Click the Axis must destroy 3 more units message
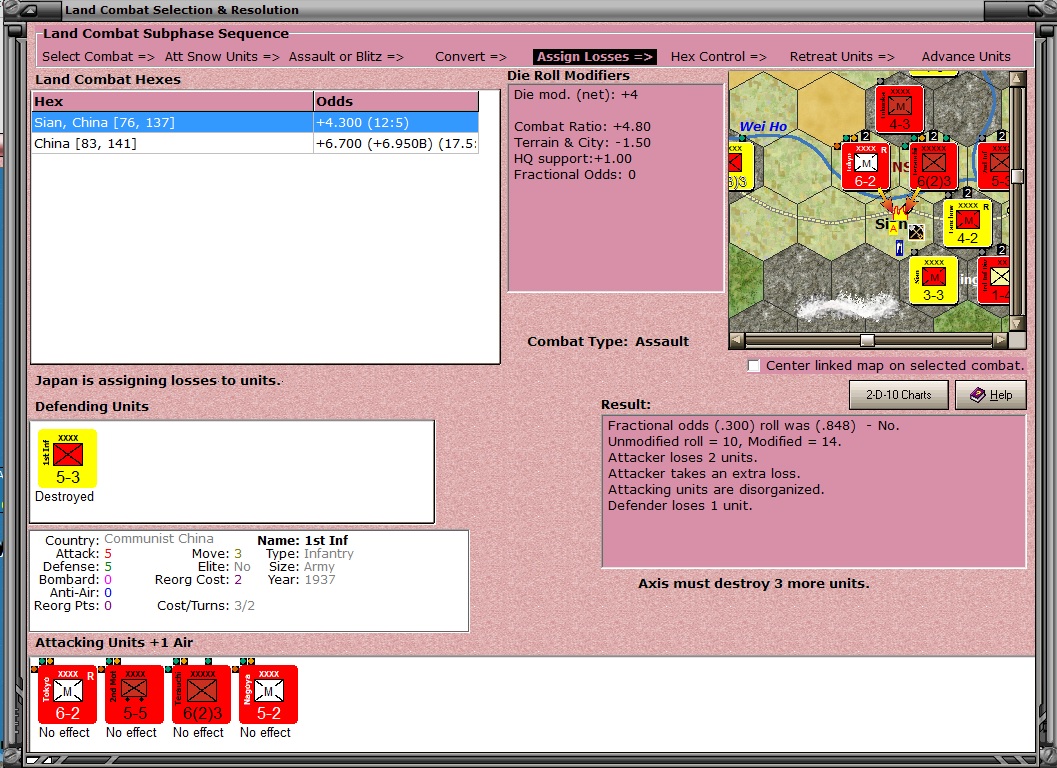The height and width of the screenshot is (768, 1057). (x=754, y=584)
